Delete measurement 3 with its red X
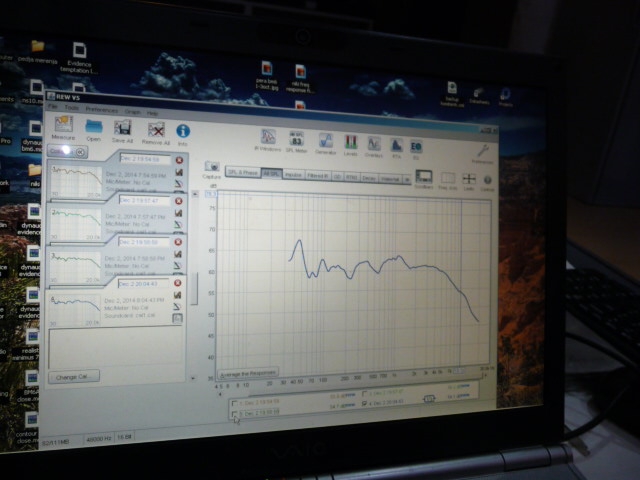This screenshot has width=640, height=480. [178, 242]
